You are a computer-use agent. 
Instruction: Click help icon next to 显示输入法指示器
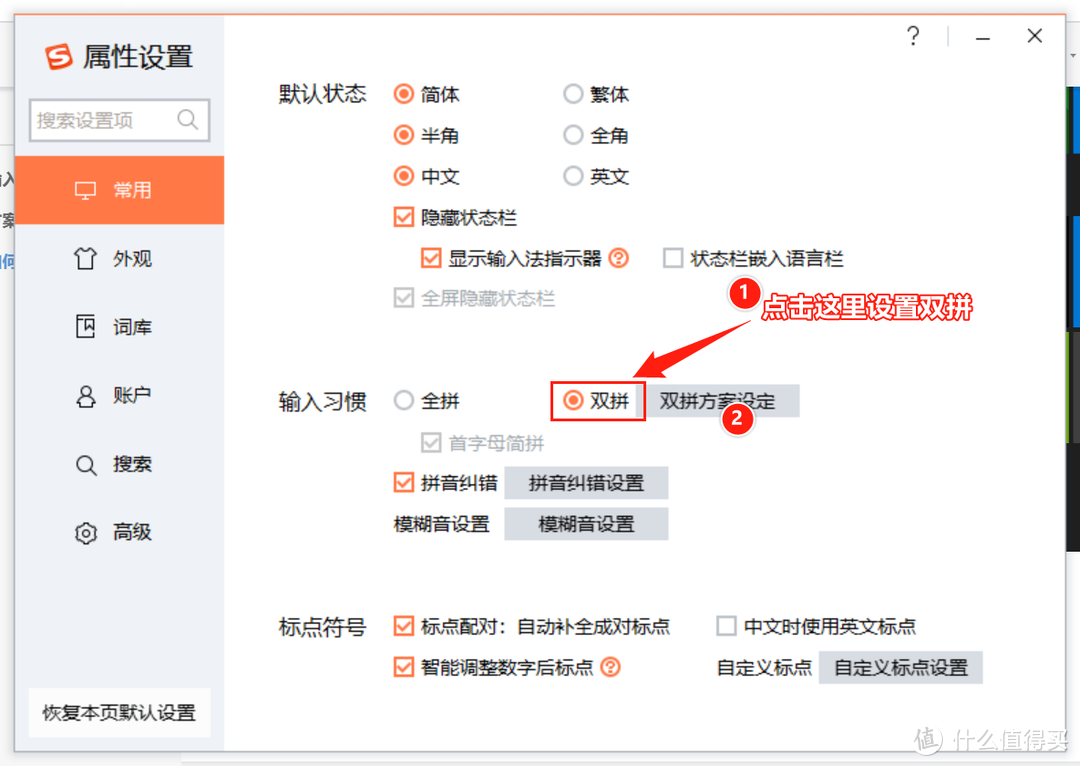(619, 258)
